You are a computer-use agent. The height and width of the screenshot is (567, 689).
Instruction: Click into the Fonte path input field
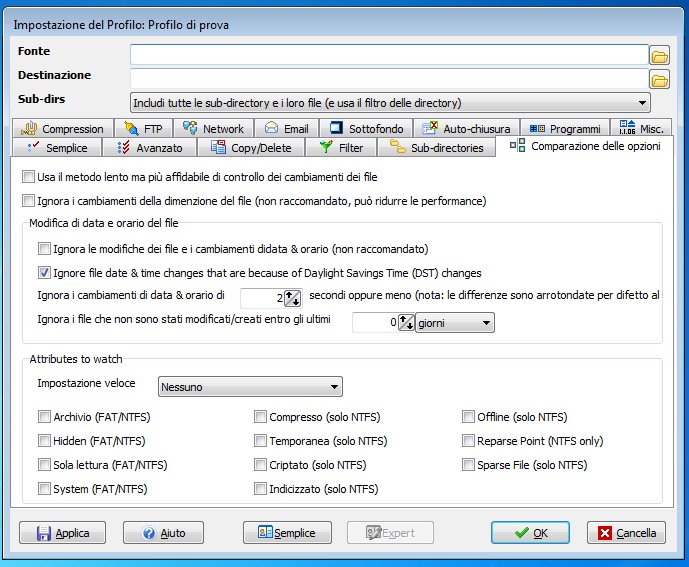click(388, 54)
